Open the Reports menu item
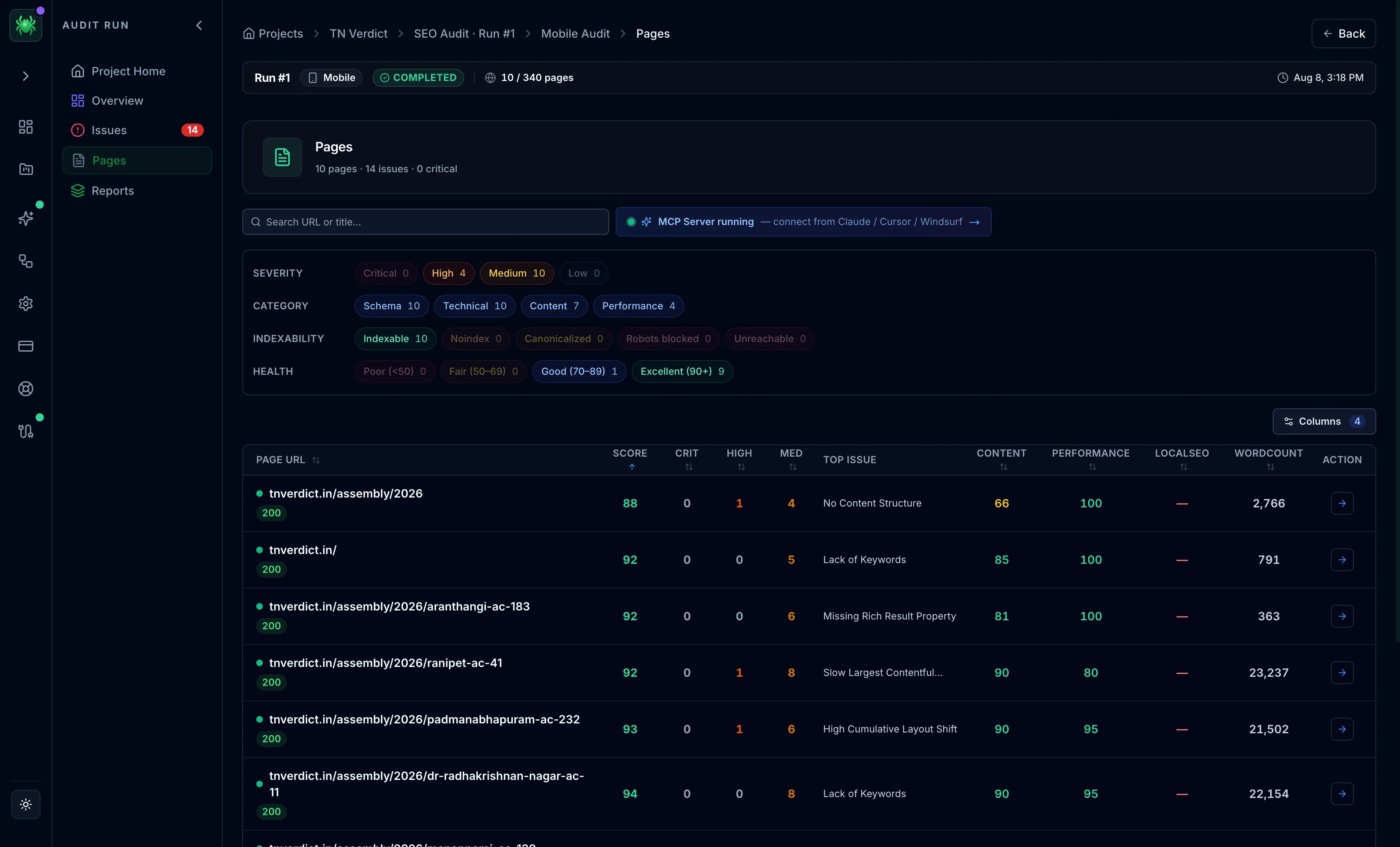 click(x=137, y=190)
